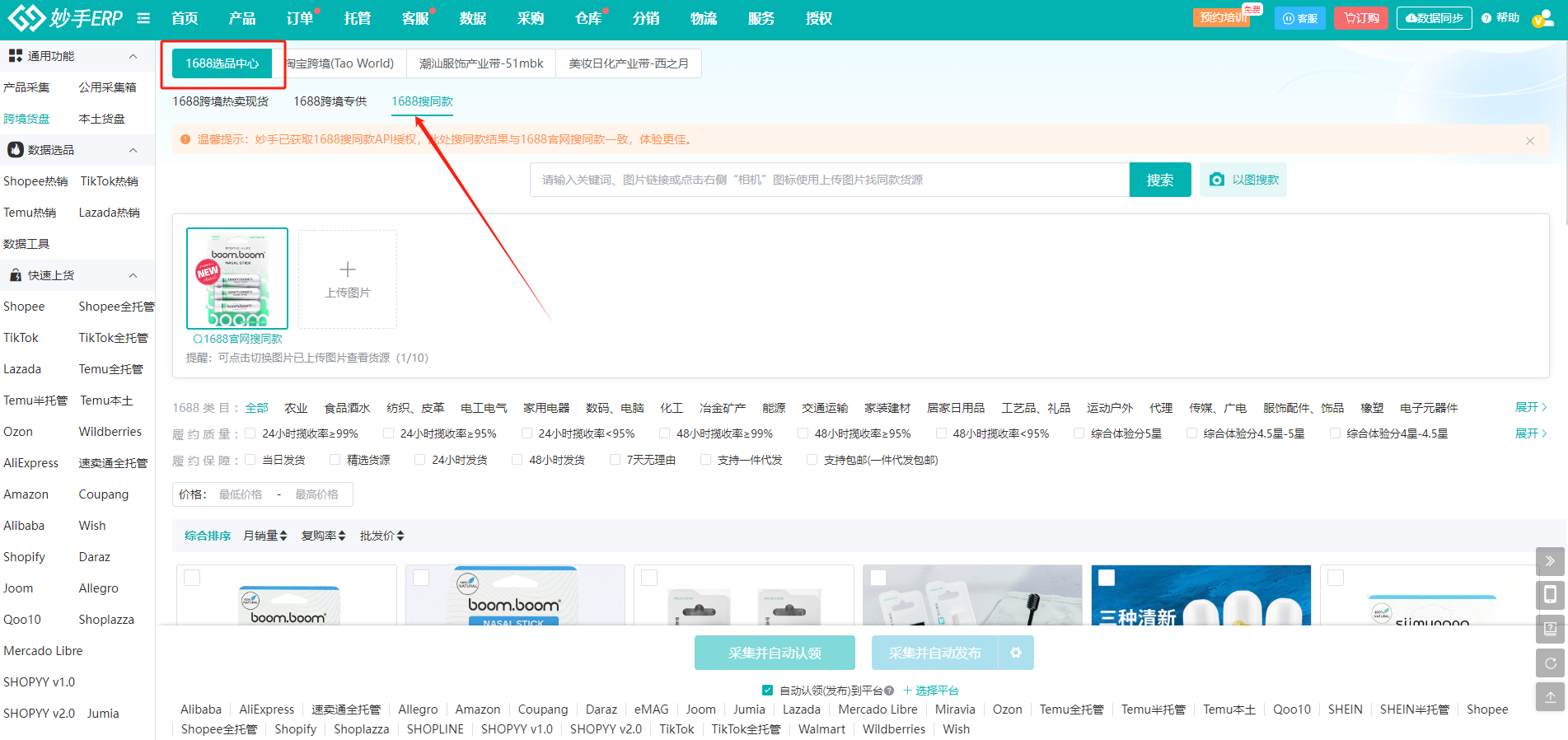The height and width of the screenshot is (740, 1568).
Task: Uncheck 自动认领(发布)到平台 checkbox
Action: [767, 691]
